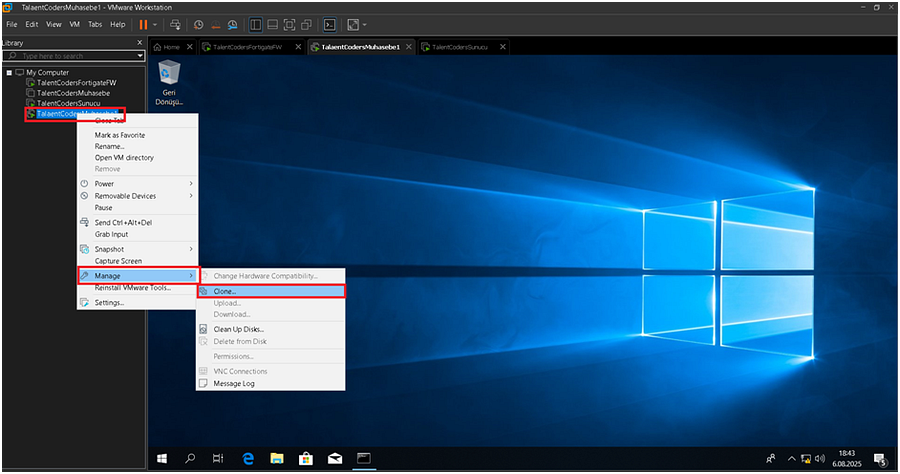Screen dimensions: 900x474
Task: Open the guest volume tray icon
Action: coord(820,459)
